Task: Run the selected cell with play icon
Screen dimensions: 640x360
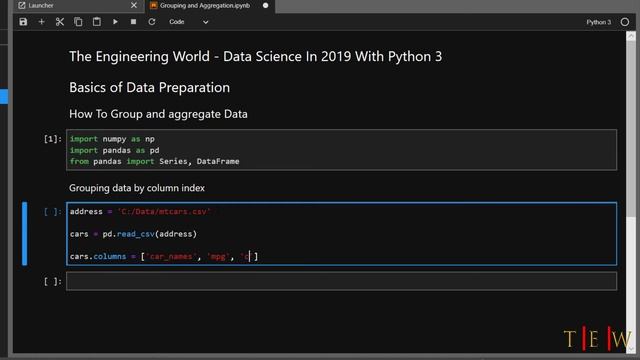Action: tap(115, 22)
